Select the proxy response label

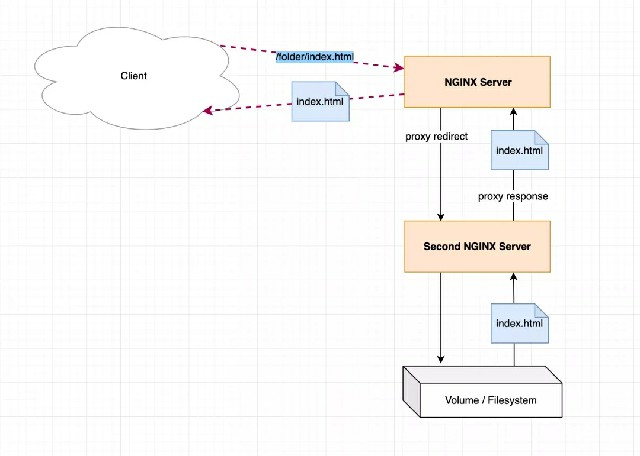click(513, 197)
